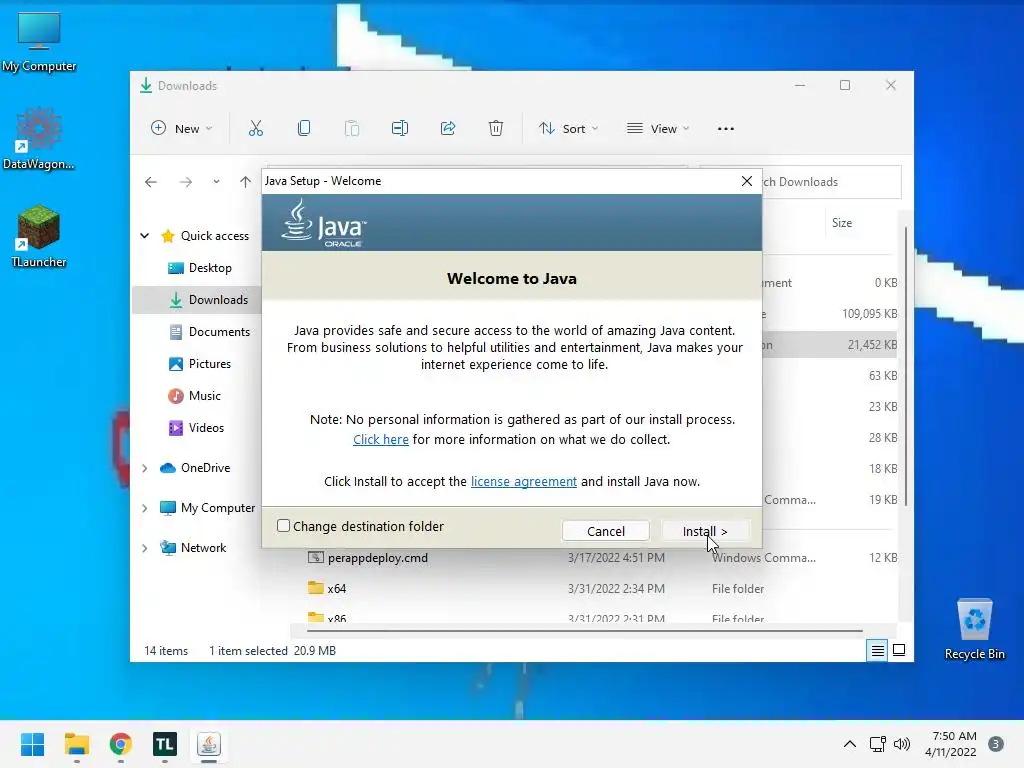Image resolution: width=1024 pixels, height=768 pixels.
Task: Open the license agreement link
Action: (523, 481)
